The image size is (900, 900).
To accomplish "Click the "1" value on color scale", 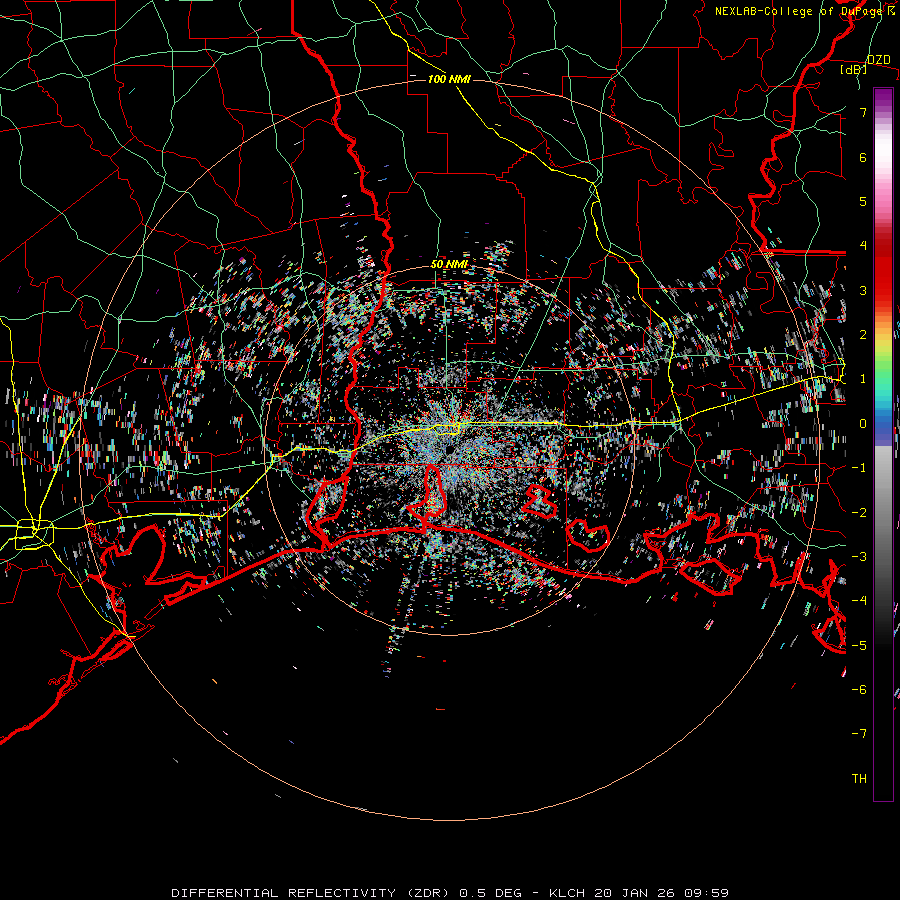I will coord(863,379).
